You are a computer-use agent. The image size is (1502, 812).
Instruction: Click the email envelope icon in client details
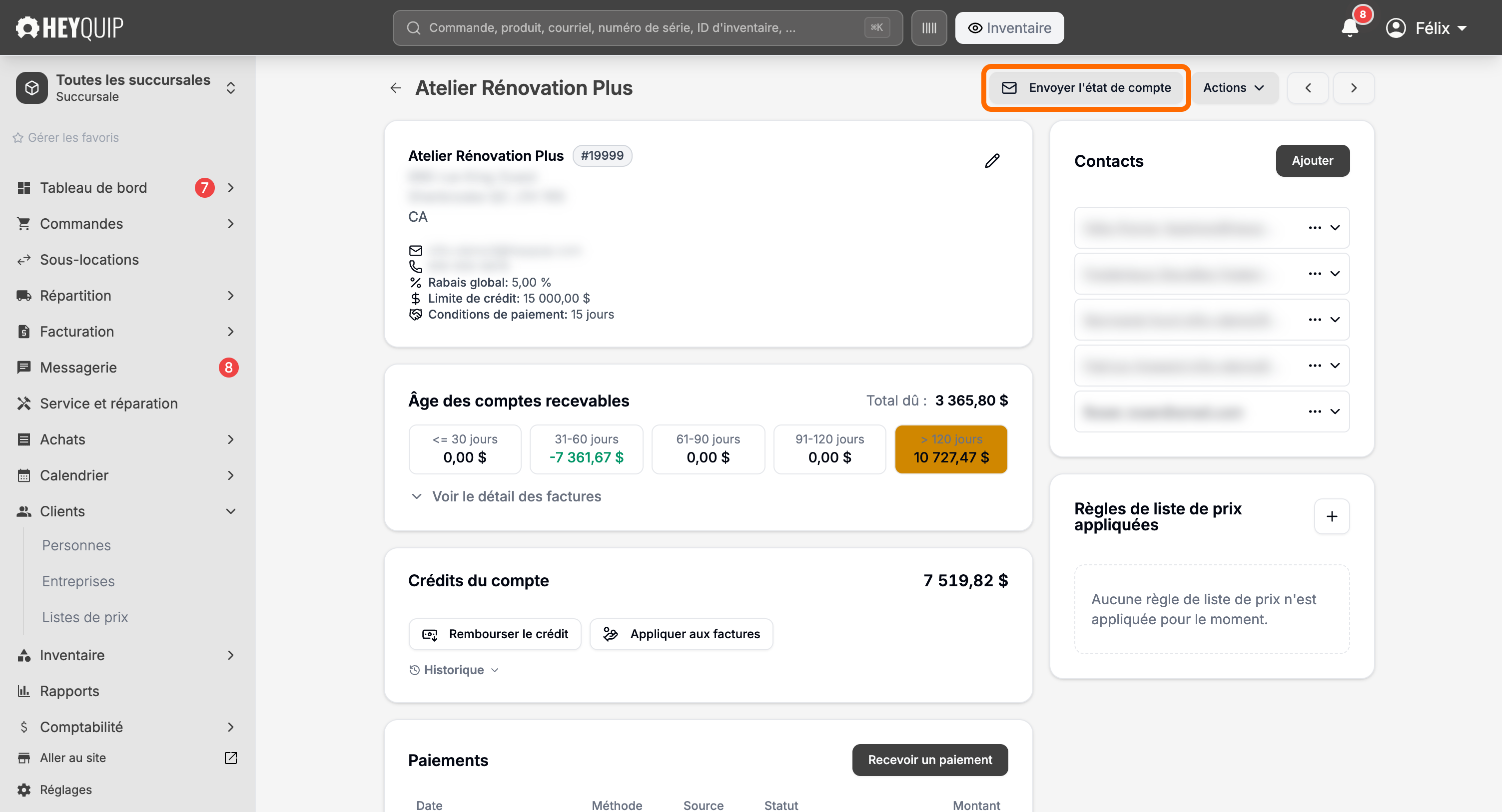pos(415,251)
